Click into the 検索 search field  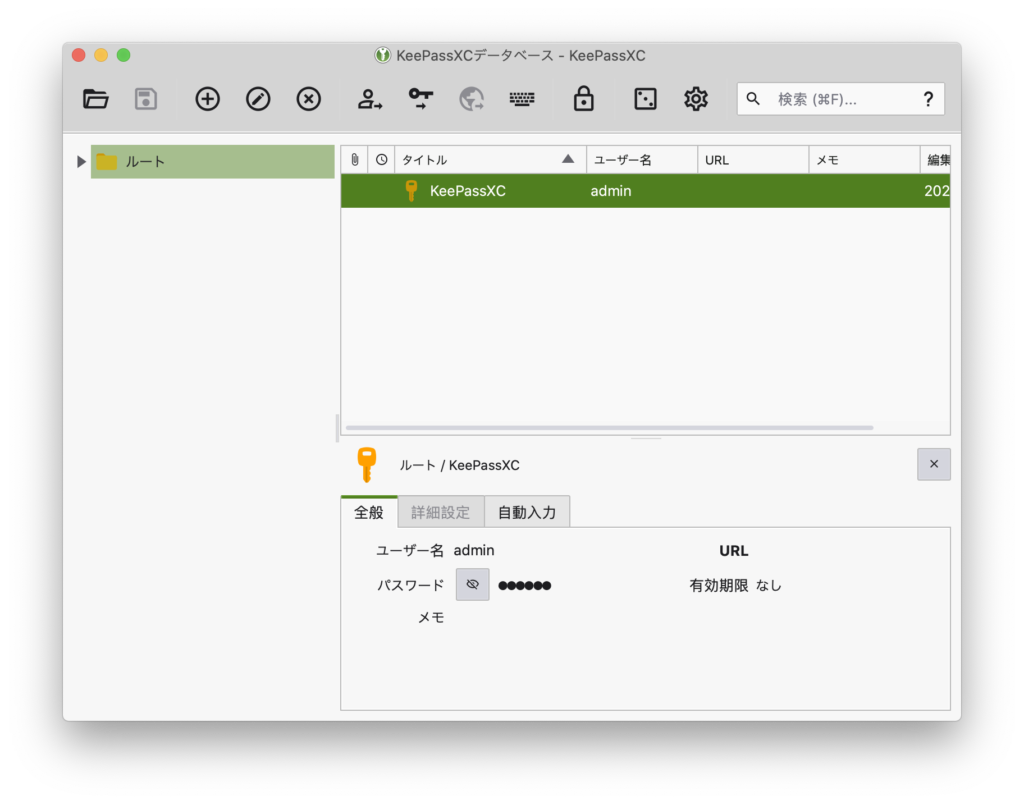[x=840, y=99]
